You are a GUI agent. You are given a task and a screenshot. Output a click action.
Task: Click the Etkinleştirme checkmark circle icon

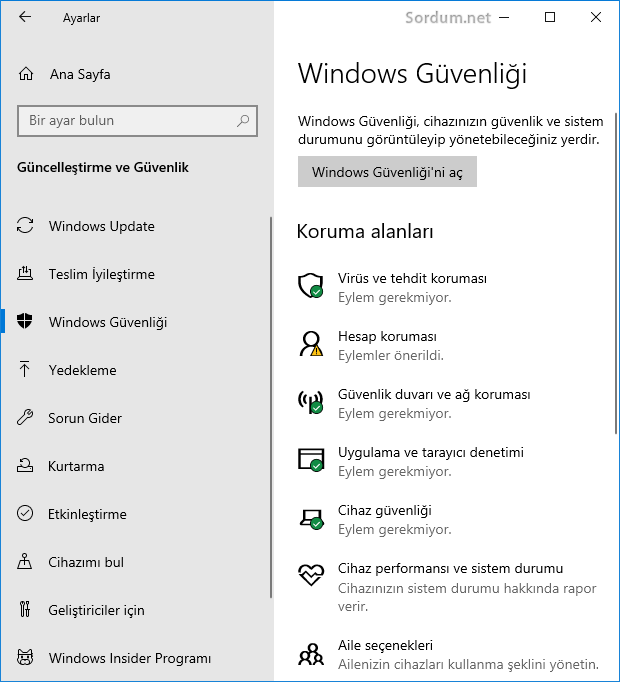click(x=25, y=513)
